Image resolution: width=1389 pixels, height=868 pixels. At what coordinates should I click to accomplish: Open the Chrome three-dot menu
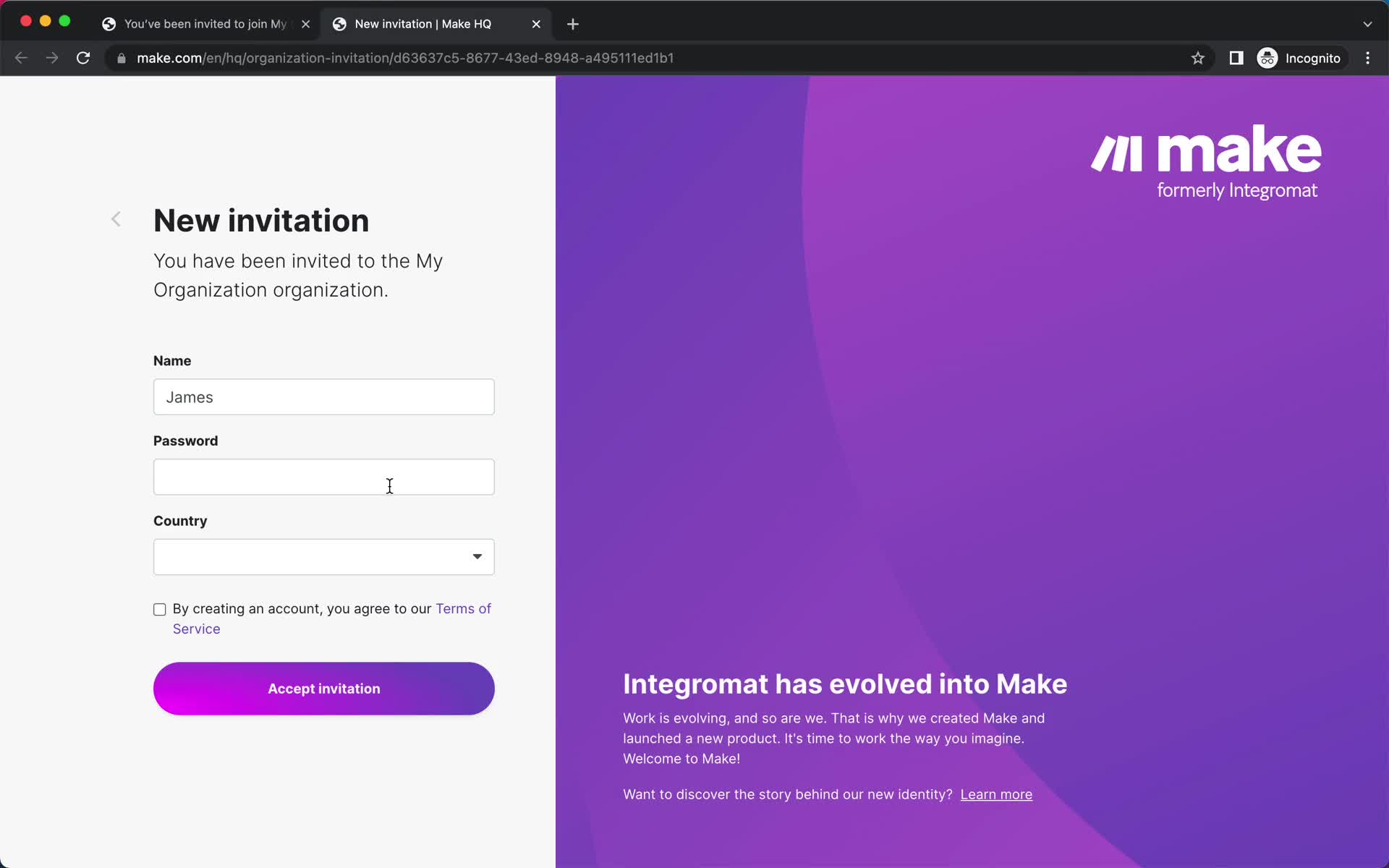pos(1367,58)
